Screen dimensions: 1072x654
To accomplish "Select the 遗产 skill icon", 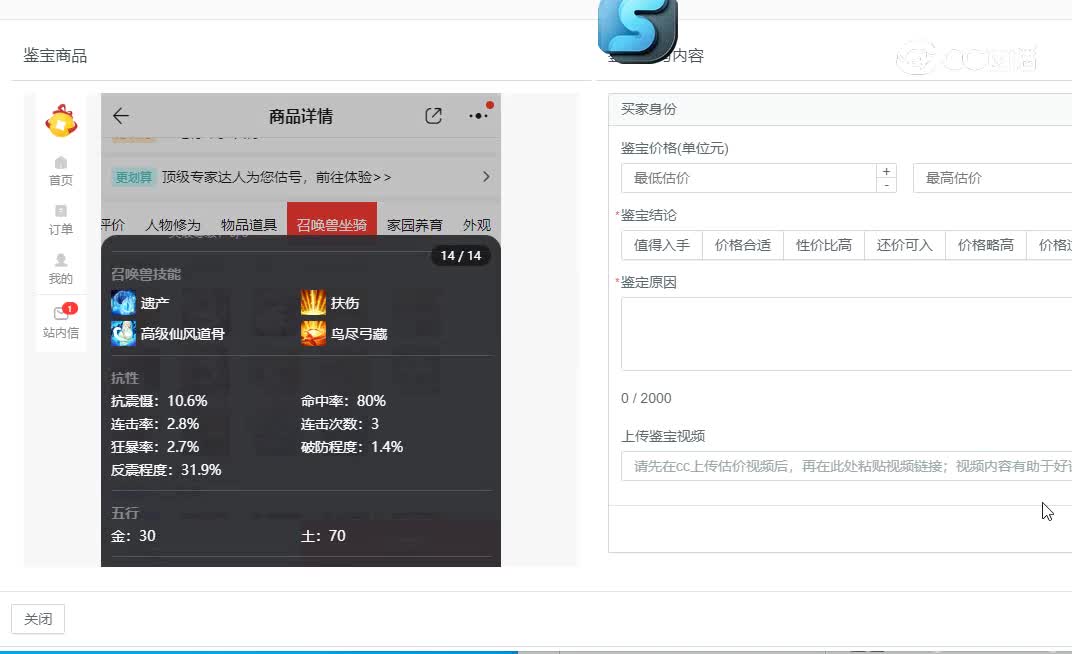I will 124,303.
